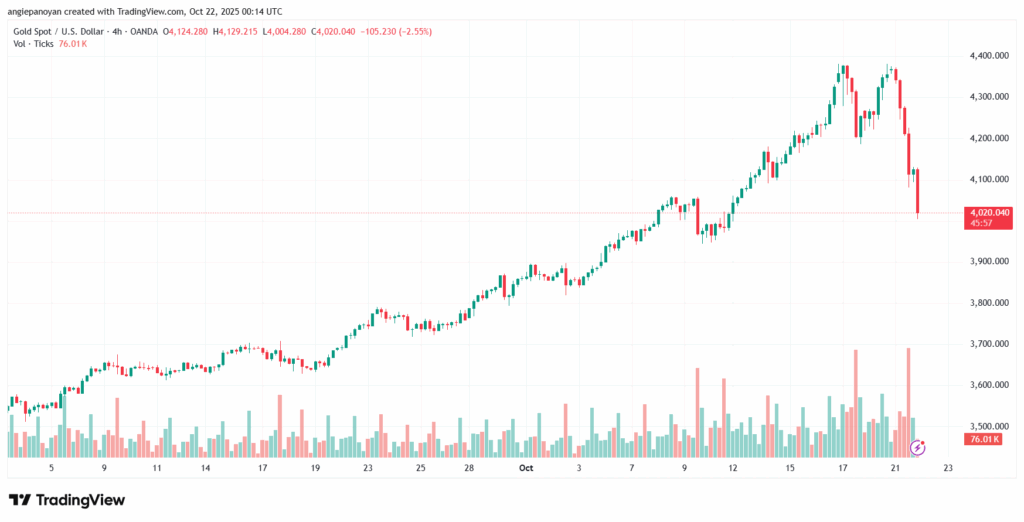Click the countdown timer 45:57 under price label

pyautogui.click(x=980, y=223)
